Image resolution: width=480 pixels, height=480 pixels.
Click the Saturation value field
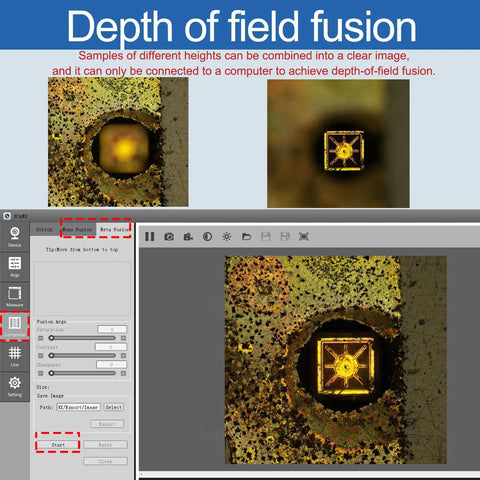(112, 329)
